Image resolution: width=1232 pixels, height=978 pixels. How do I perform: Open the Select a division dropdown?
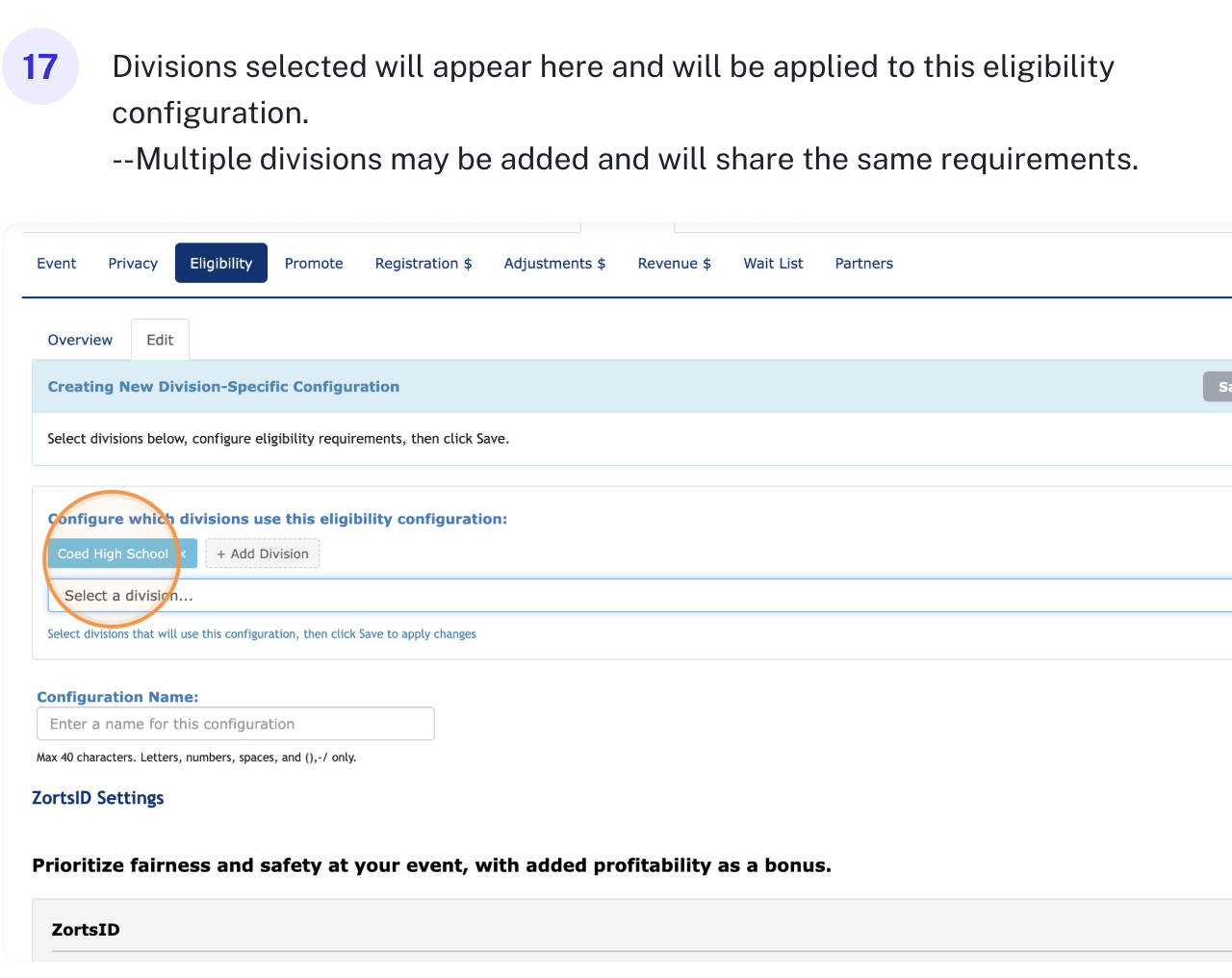click(635, 596)
